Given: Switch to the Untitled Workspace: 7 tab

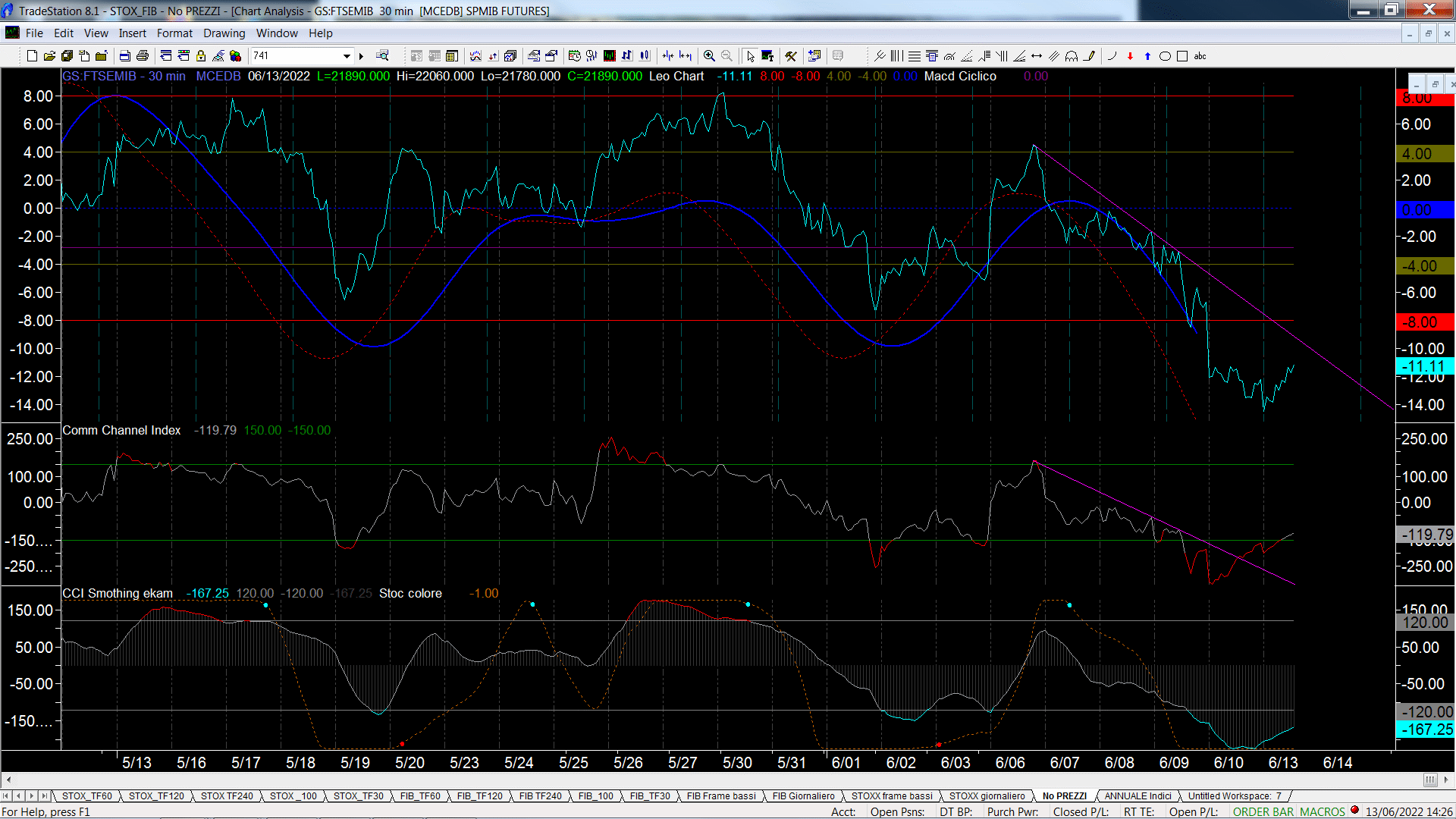Looking at the screenshot, I should coord(1235,795).
